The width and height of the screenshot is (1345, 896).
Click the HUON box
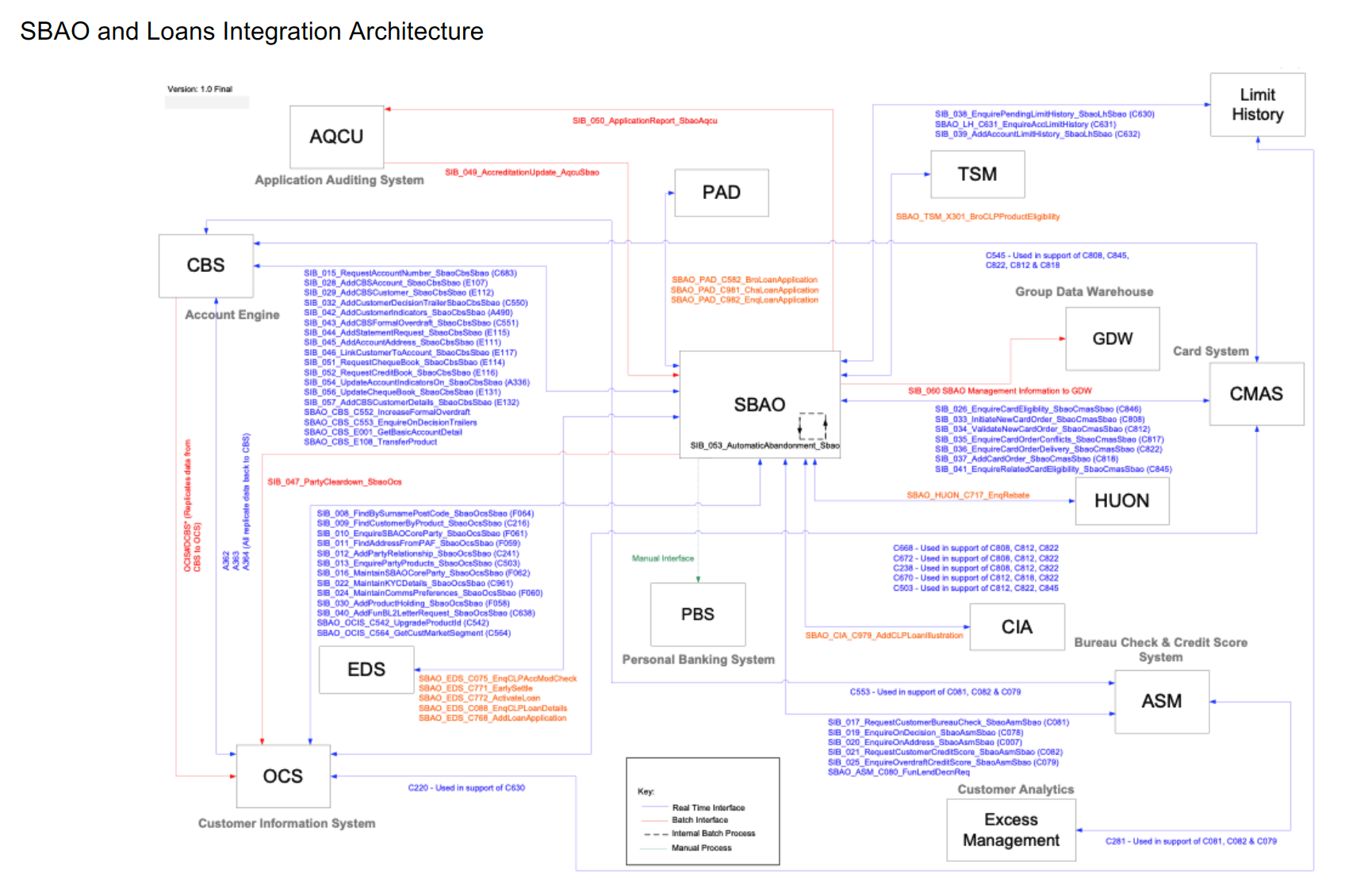(1121, 501)
